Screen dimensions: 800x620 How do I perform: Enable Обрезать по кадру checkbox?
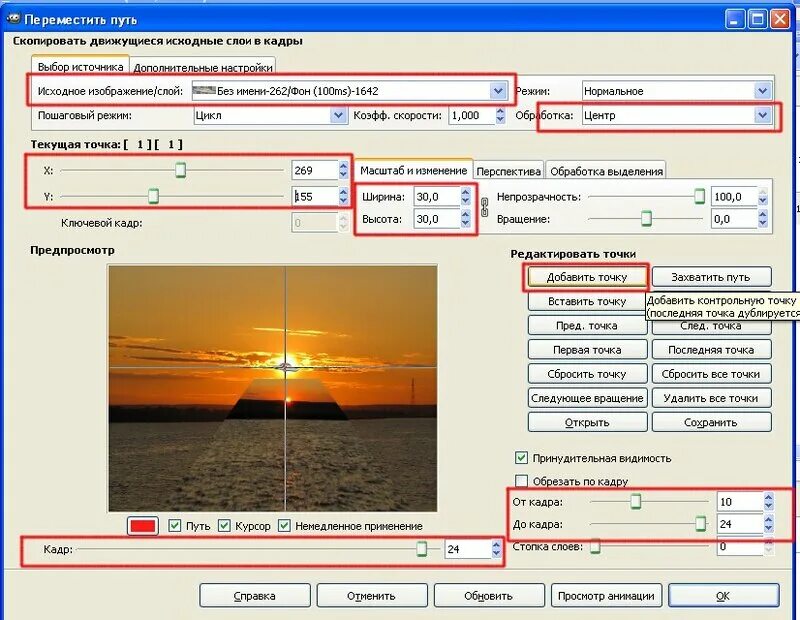tap(521, 481)
